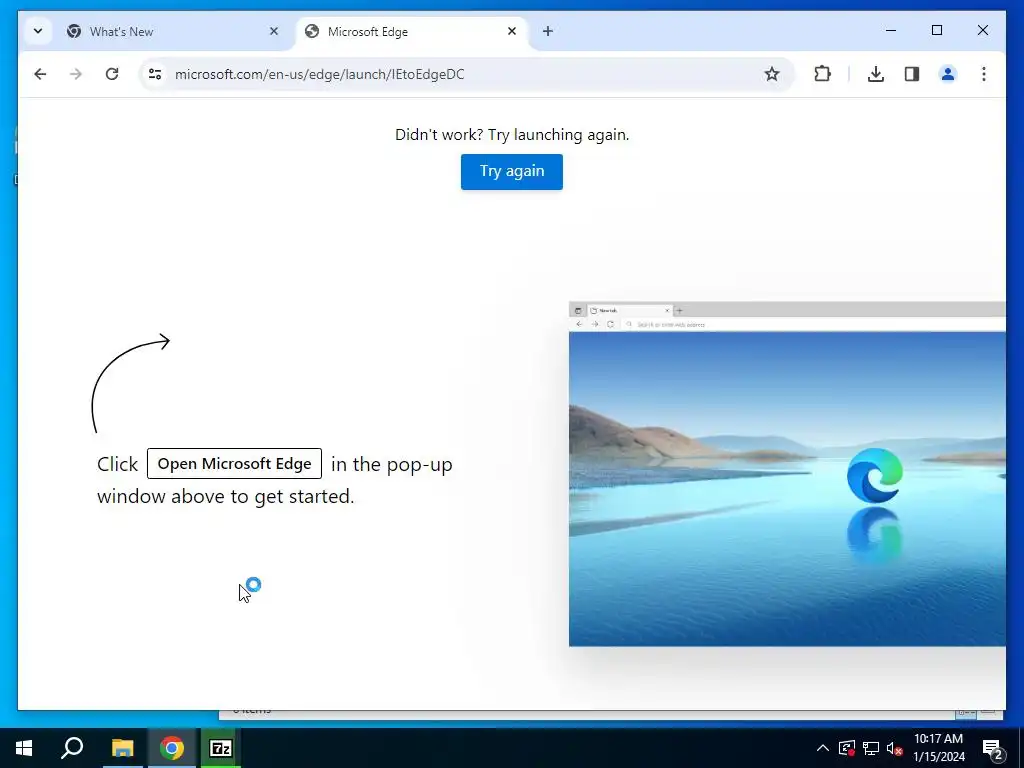Open the Chrome three-dot menu
This screenshot has width=1024, height=768.
(x=984, y=74)
